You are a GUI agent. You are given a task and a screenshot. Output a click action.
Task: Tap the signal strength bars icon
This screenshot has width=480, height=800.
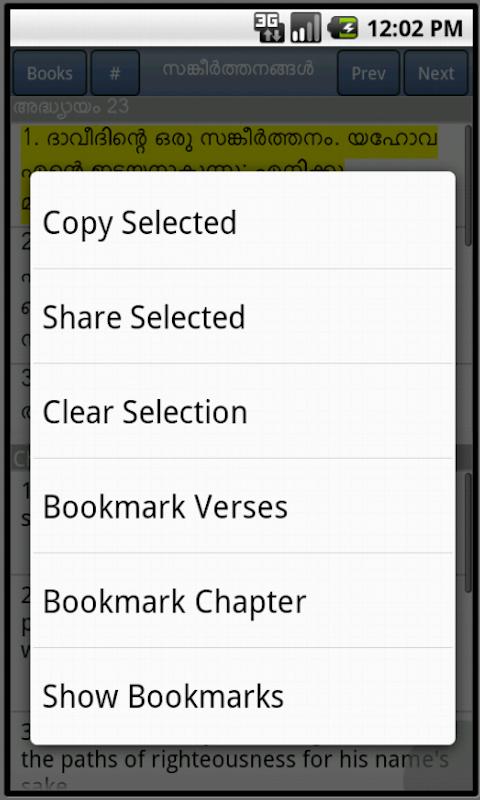[x=306, y=27]
